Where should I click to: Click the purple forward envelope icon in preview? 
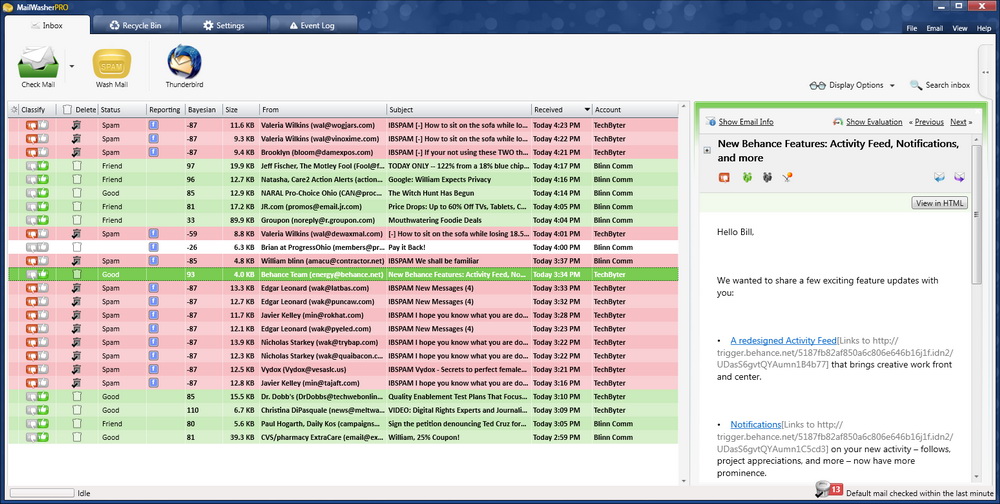[x=959, y=177]
